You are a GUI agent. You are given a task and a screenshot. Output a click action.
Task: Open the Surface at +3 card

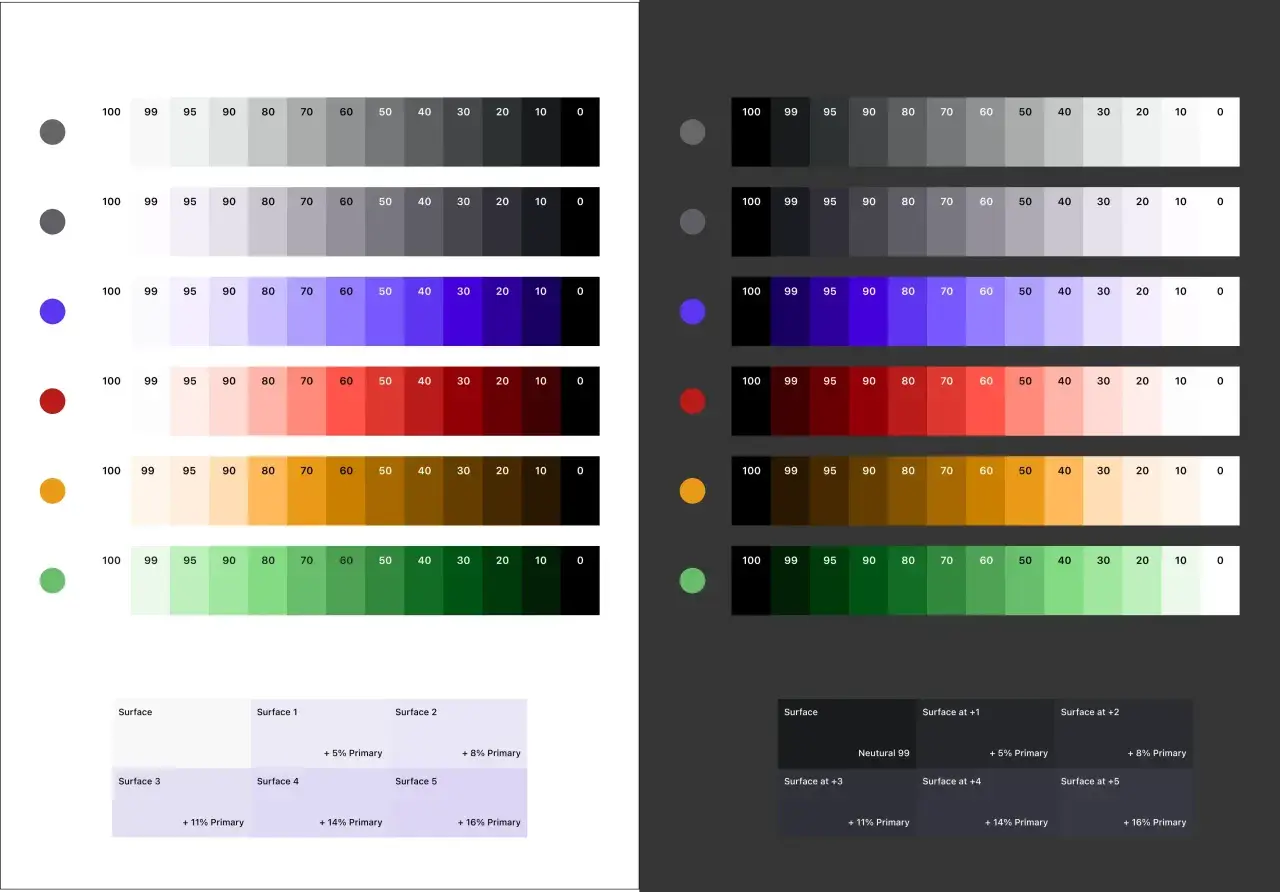847,802
